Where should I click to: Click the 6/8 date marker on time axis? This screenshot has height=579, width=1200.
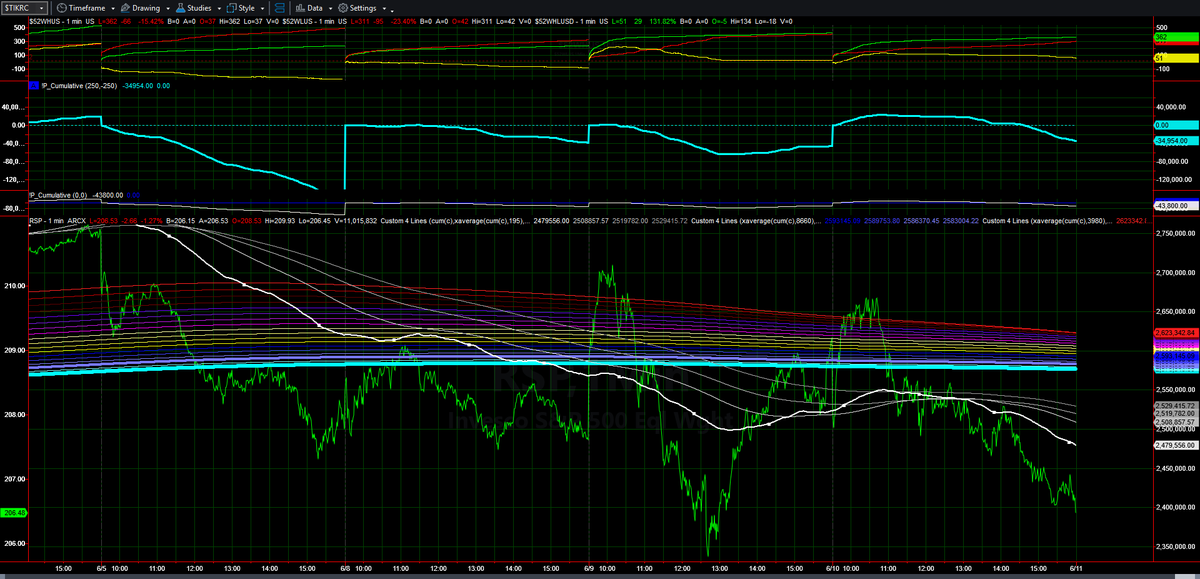pyautogui.click(x=347, y=568)
